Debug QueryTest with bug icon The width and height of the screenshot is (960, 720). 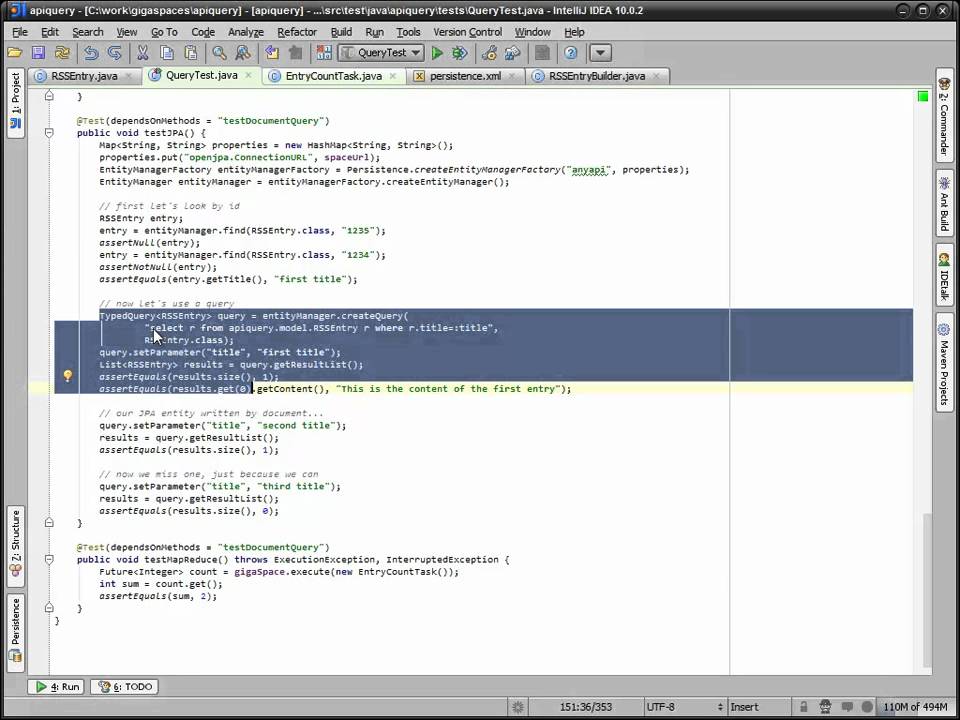tap(460, 53)
